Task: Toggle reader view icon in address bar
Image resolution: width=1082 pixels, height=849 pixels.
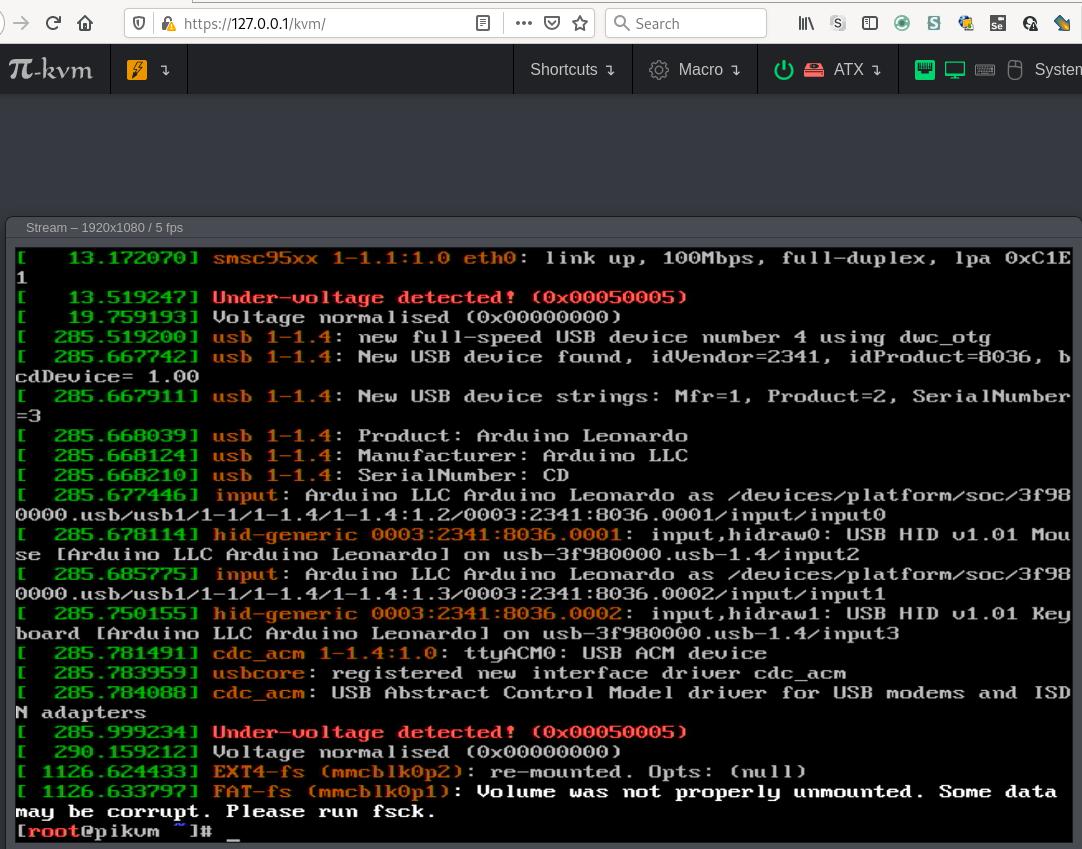Action: (483, 23)
